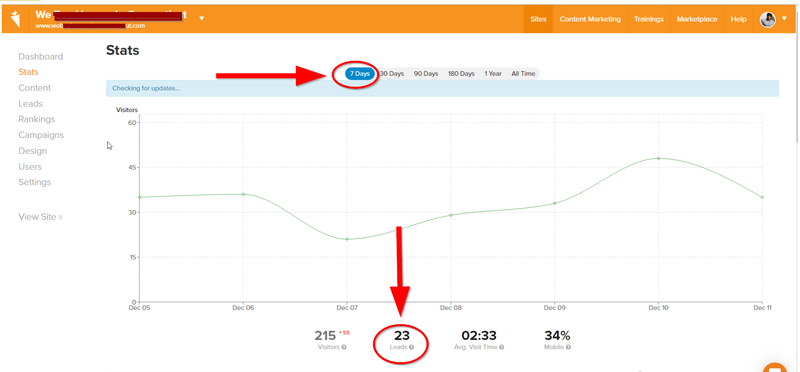Viewport: 800px width, 372px height.
Task: Expand the site selector dropdown arrow
Action: pyautogui.click(x=202, y=18)
